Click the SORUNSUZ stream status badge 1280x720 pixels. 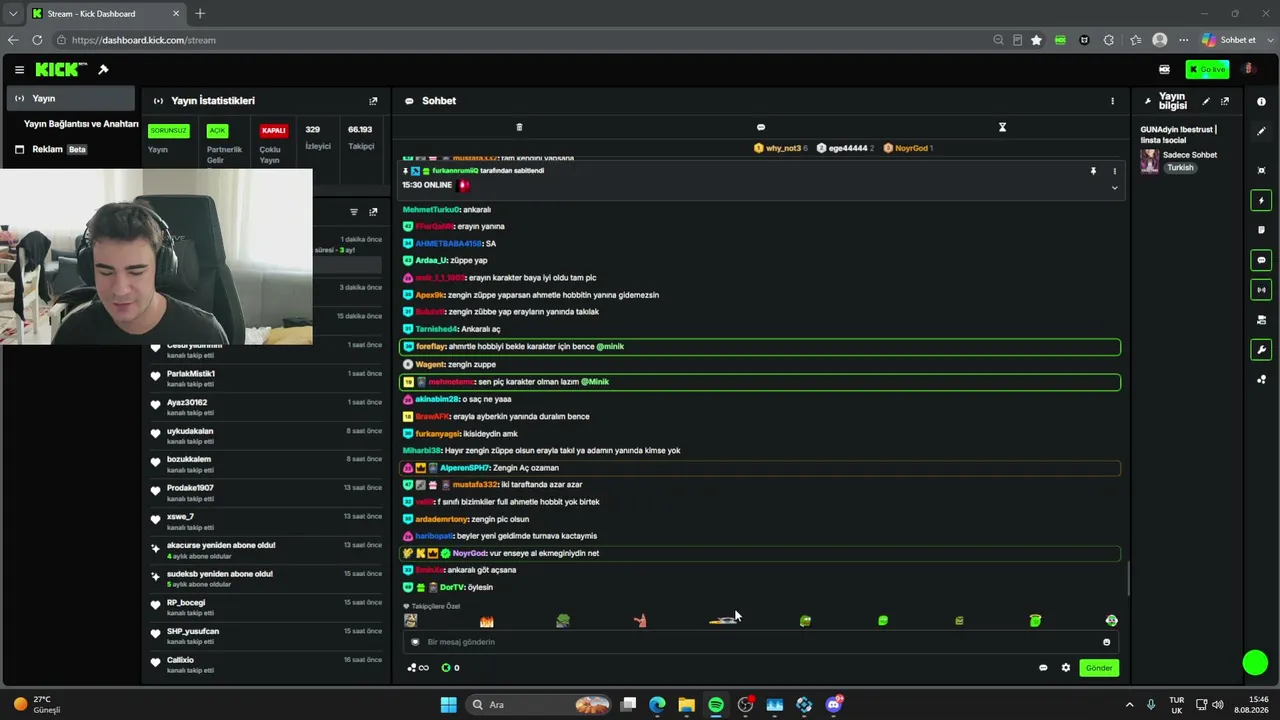[x=168, y=131]
